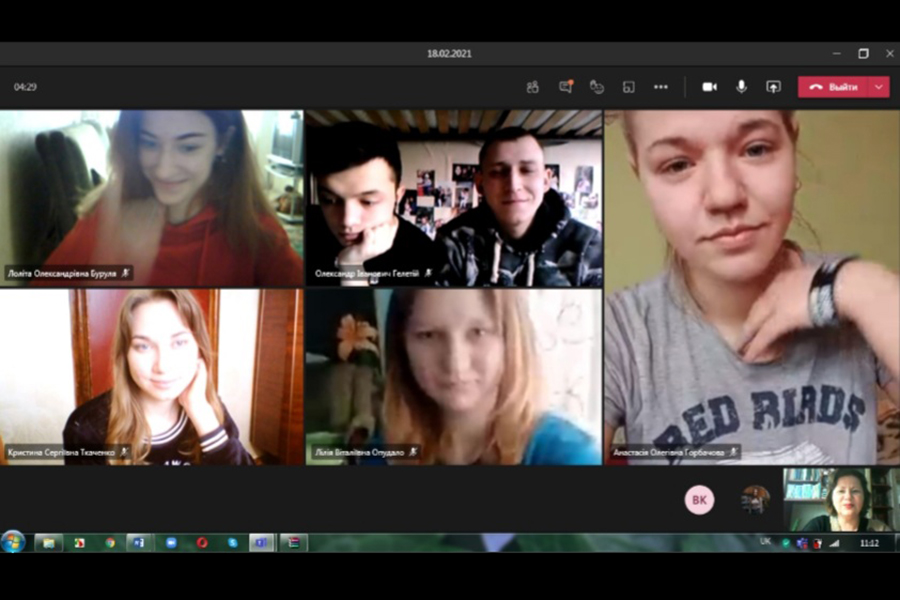Open Google Chrome from the taskbar
The image size is (900, 600).
pos(110,543)
